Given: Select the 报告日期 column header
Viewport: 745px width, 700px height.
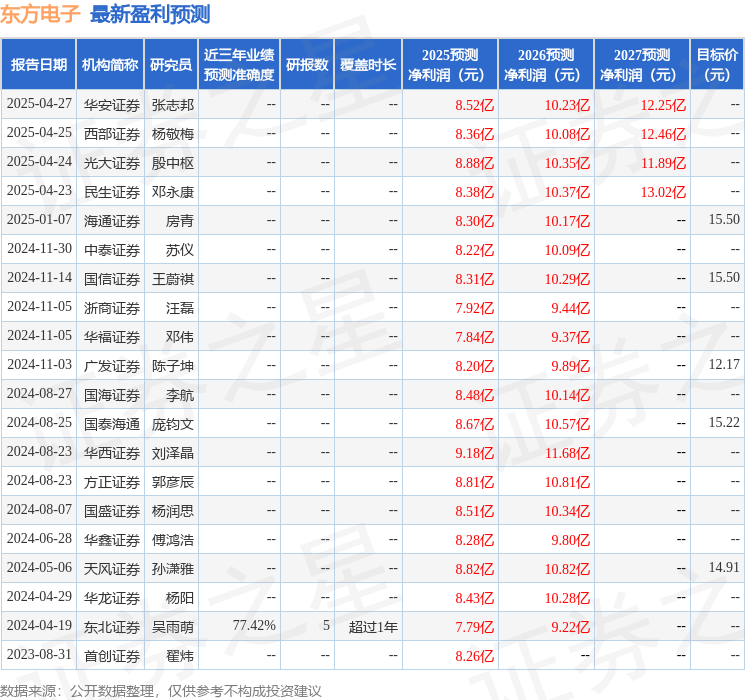Looking at the screenshot, I should click(38, 65).
